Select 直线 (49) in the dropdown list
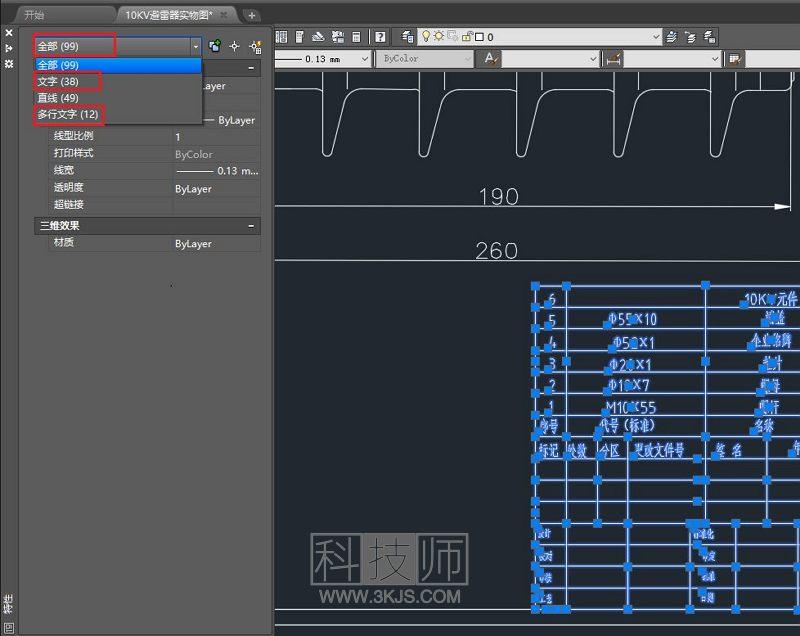800x636 pixels. click(118, 98)
